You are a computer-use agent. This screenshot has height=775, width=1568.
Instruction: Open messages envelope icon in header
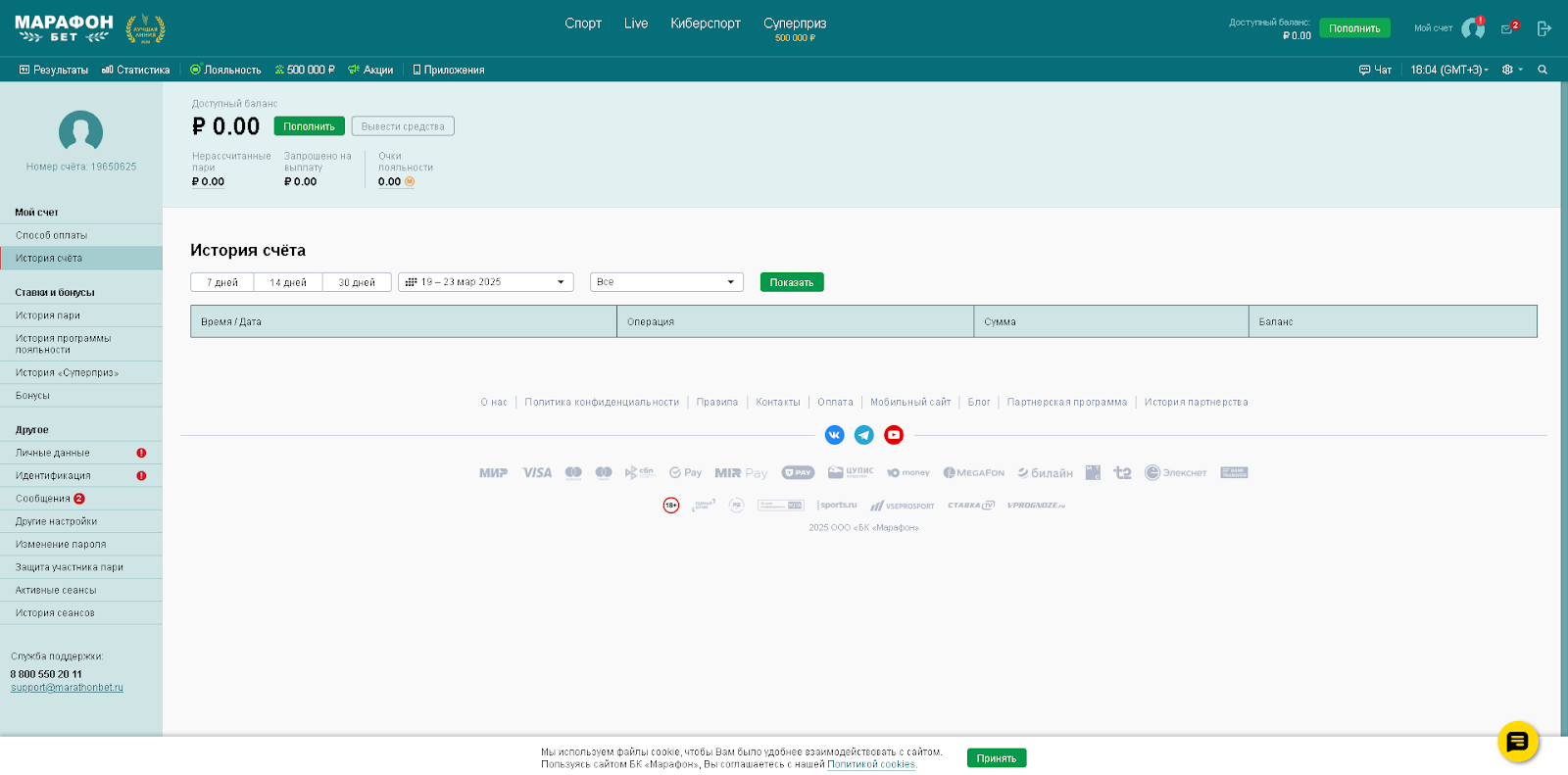point(1507,29)
